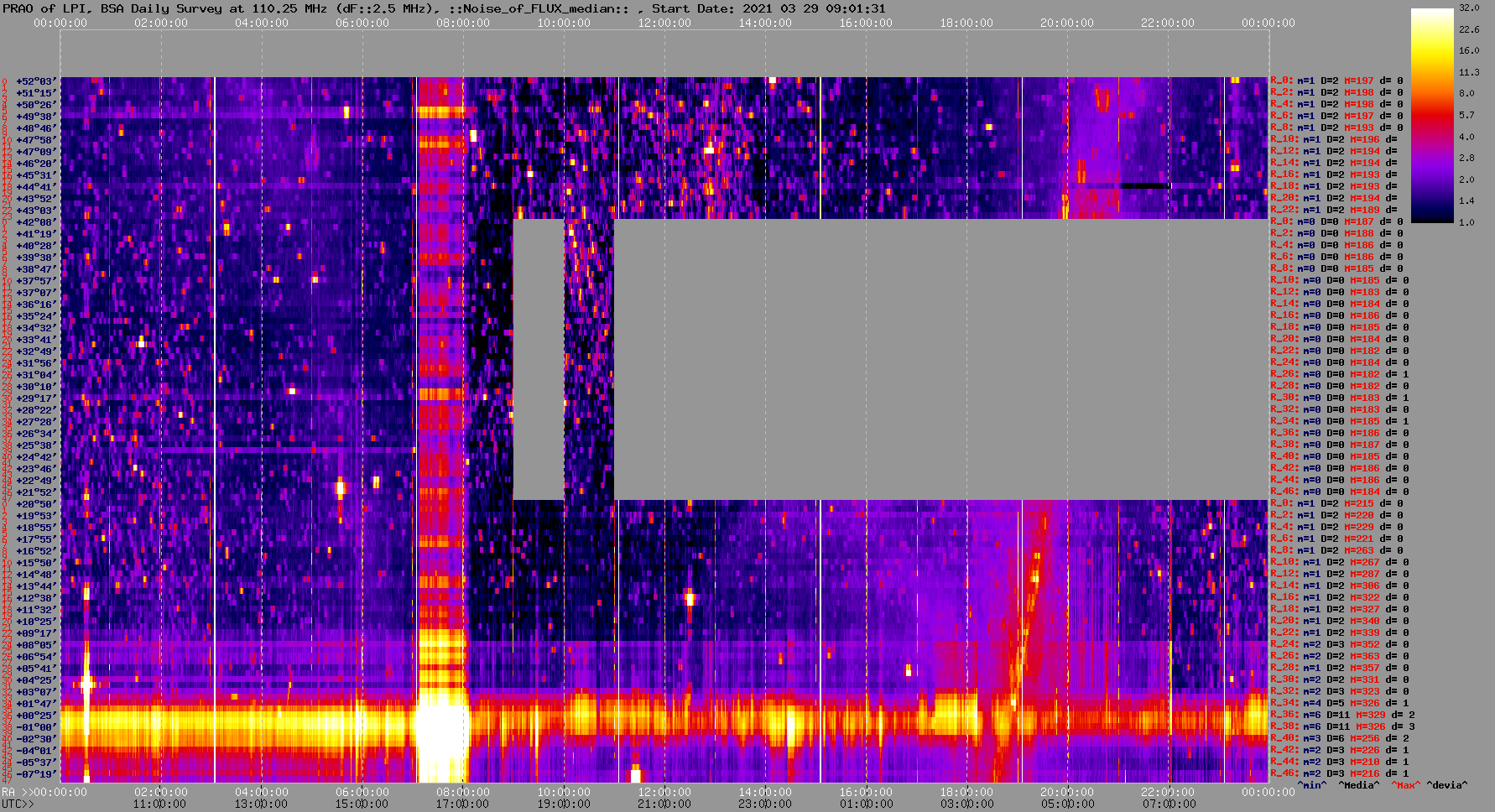Image resolution: width=1495 pixels, height=812 pixels.
Task: Click the '+52°03'' declination label
Action: click(x=36, y=81)
